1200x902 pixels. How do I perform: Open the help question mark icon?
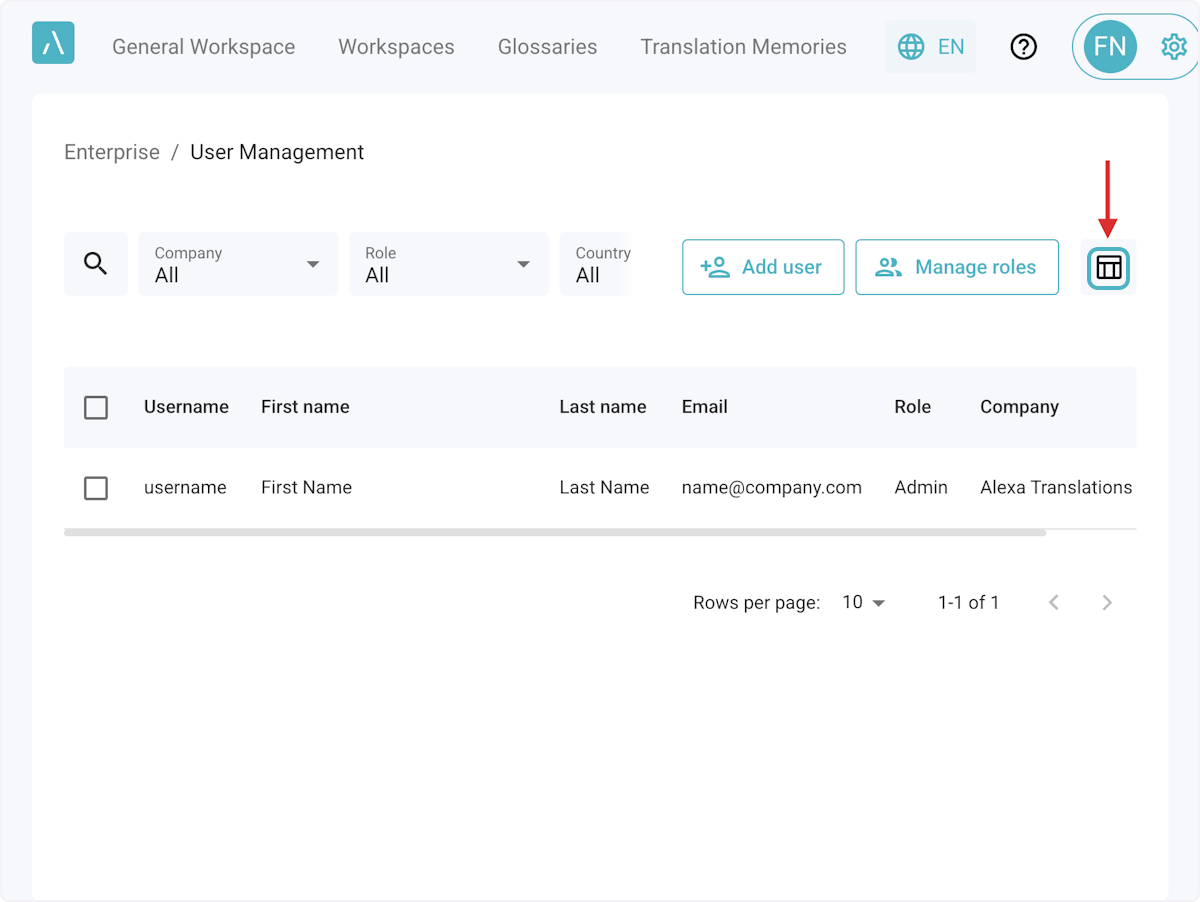(1023, 47)
